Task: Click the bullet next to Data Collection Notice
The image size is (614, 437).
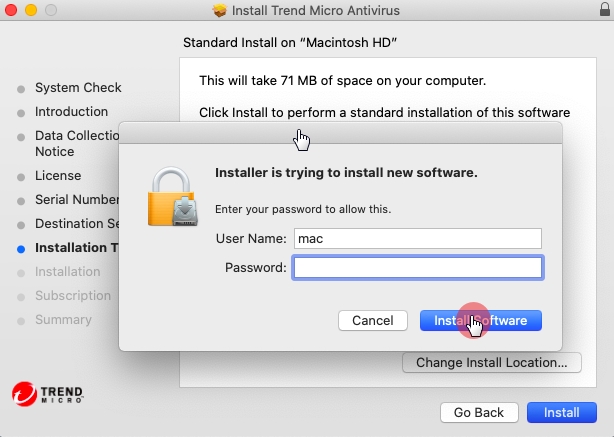Action: [21, 137]
